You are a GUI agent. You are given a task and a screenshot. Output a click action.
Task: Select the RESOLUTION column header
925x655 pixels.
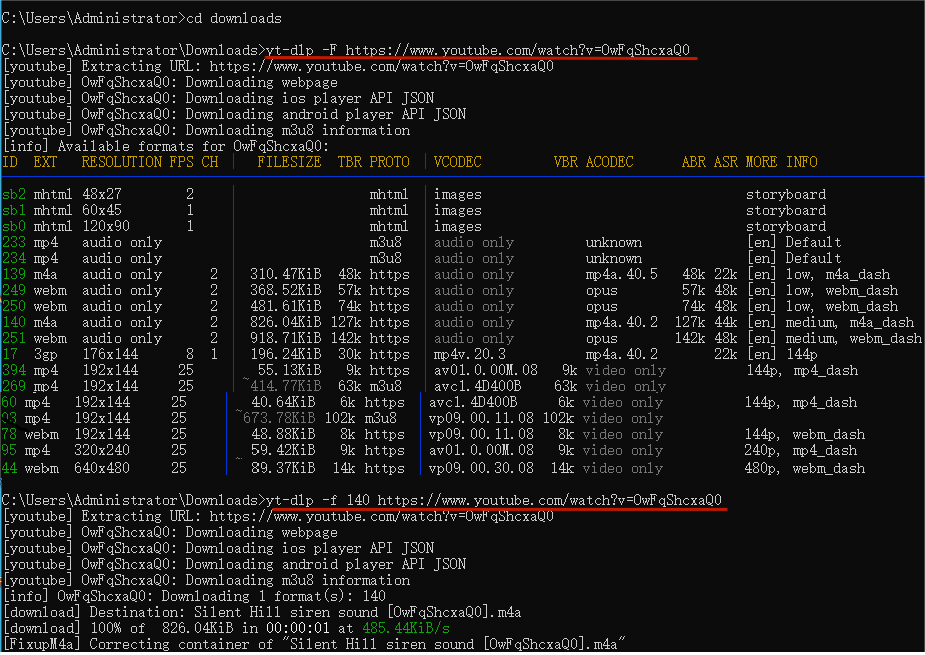[x=121, y=162]
